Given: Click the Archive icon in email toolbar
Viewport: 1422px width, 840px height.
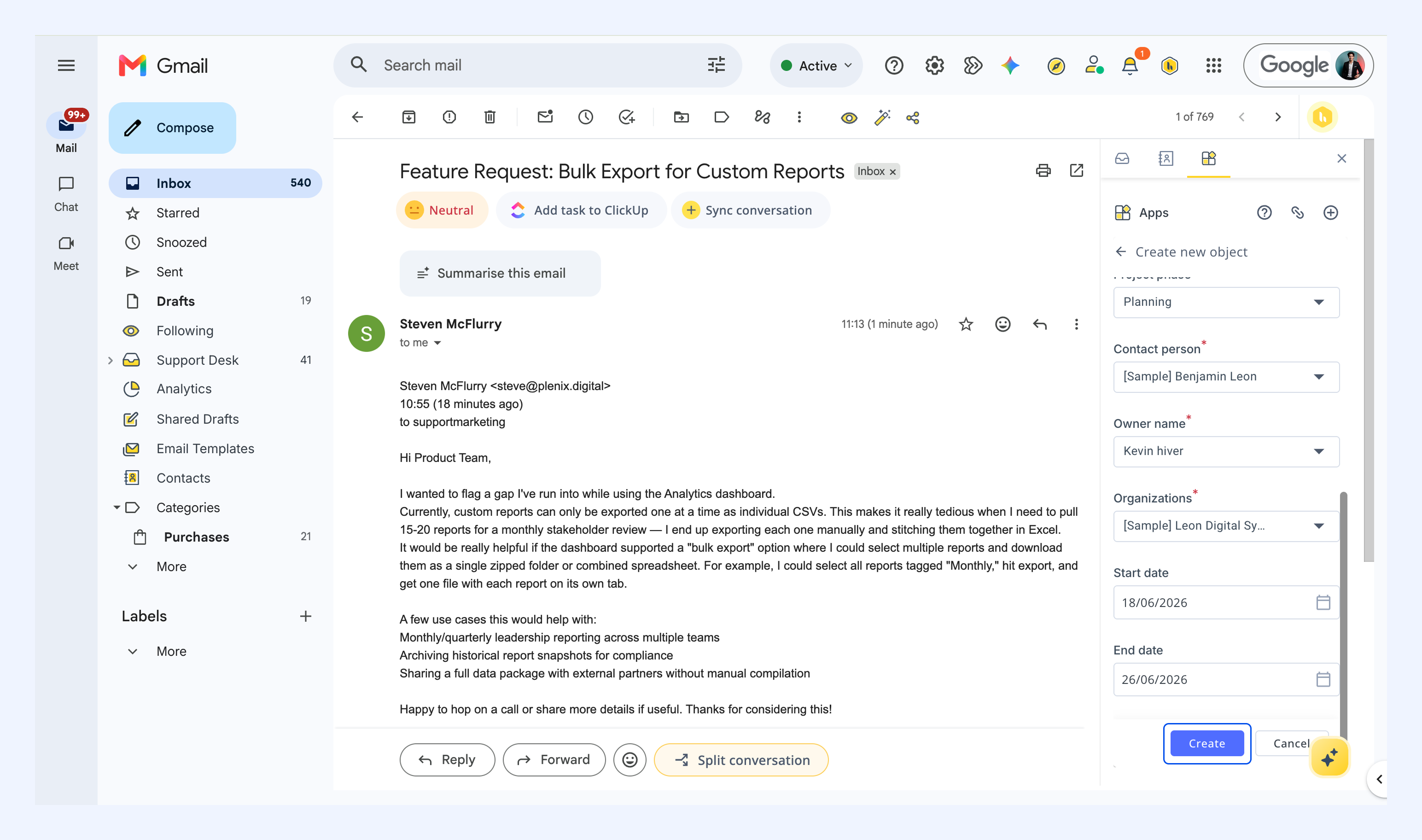Looking at the screenshot, I should 408,117.
